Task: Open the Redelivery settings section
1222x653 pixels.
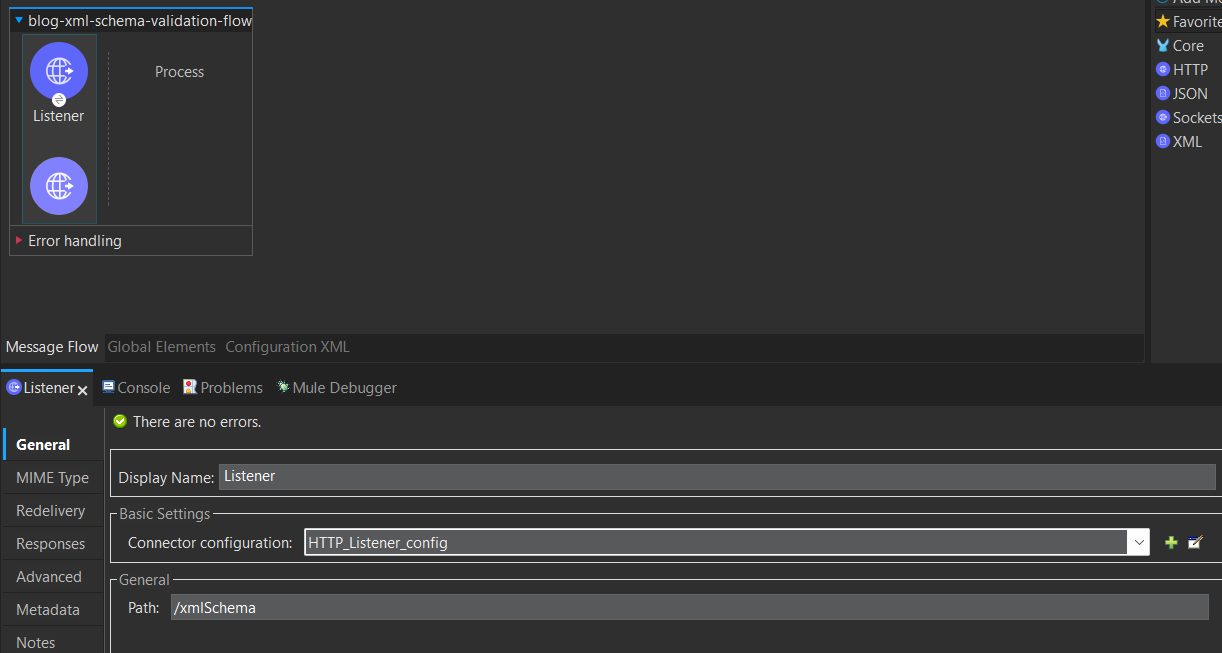Action: pos(50,511)
